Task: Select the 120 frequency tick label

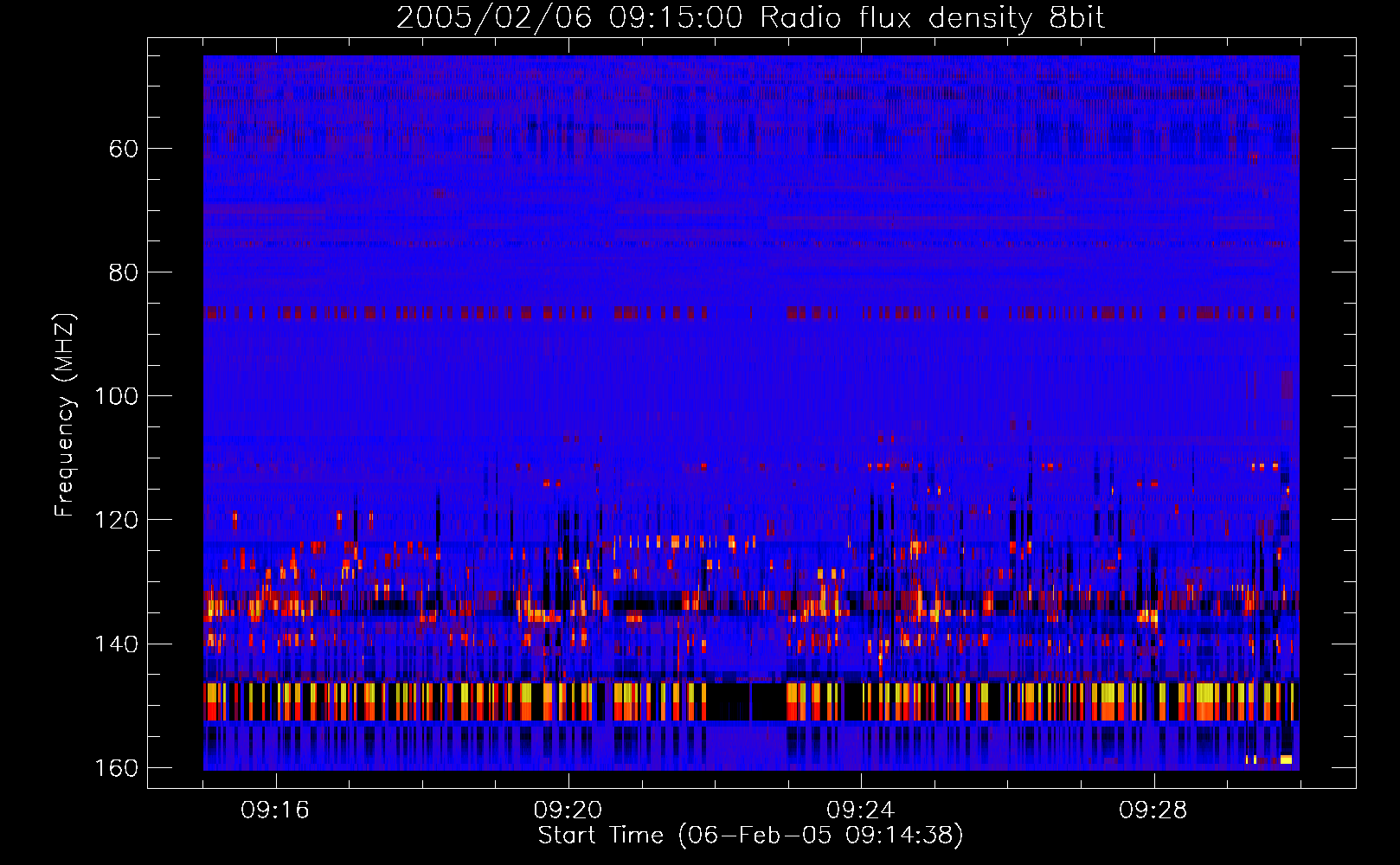Action: point(115,520)
